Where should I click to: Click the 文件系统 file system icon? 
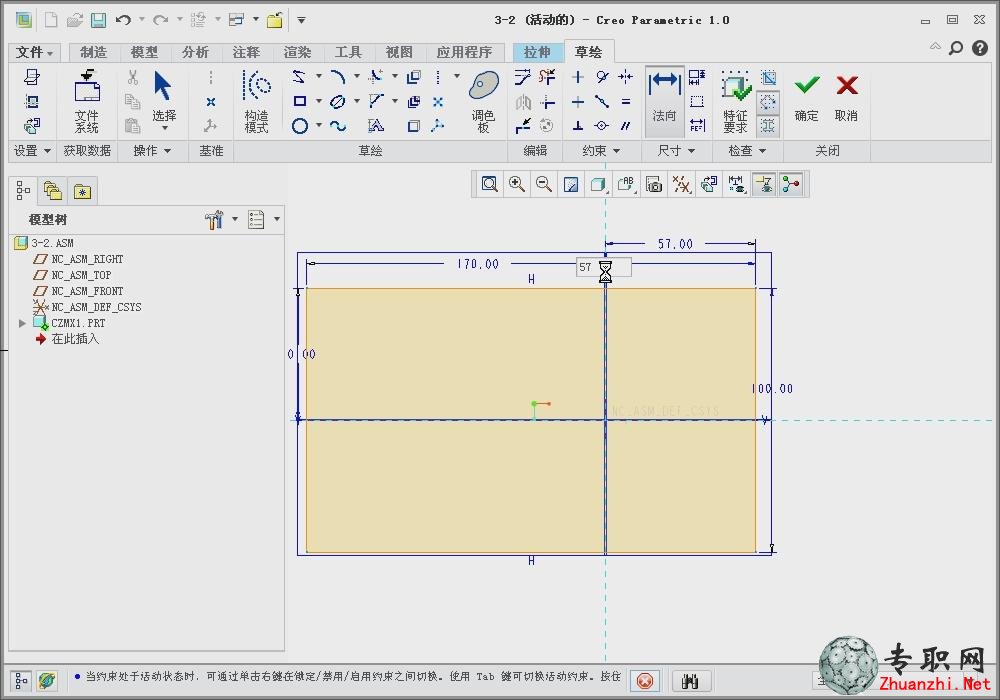click(87, 101)
